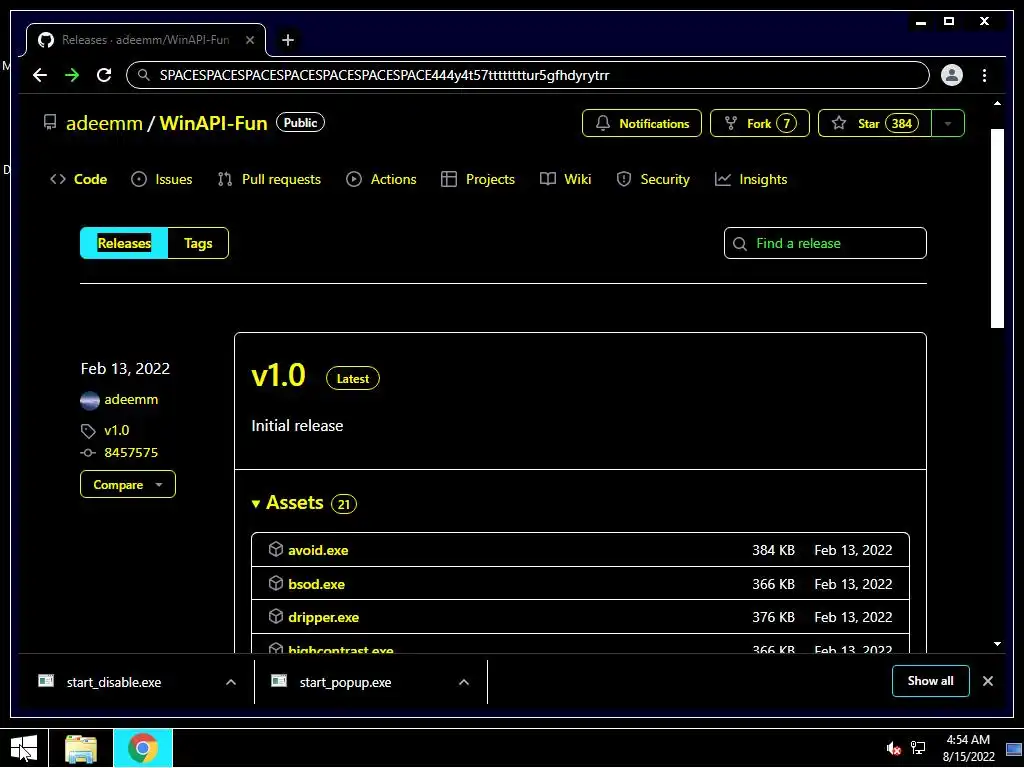Fork the repository
The width and height of the screenshot is (1024, 768).
(760, 123)
